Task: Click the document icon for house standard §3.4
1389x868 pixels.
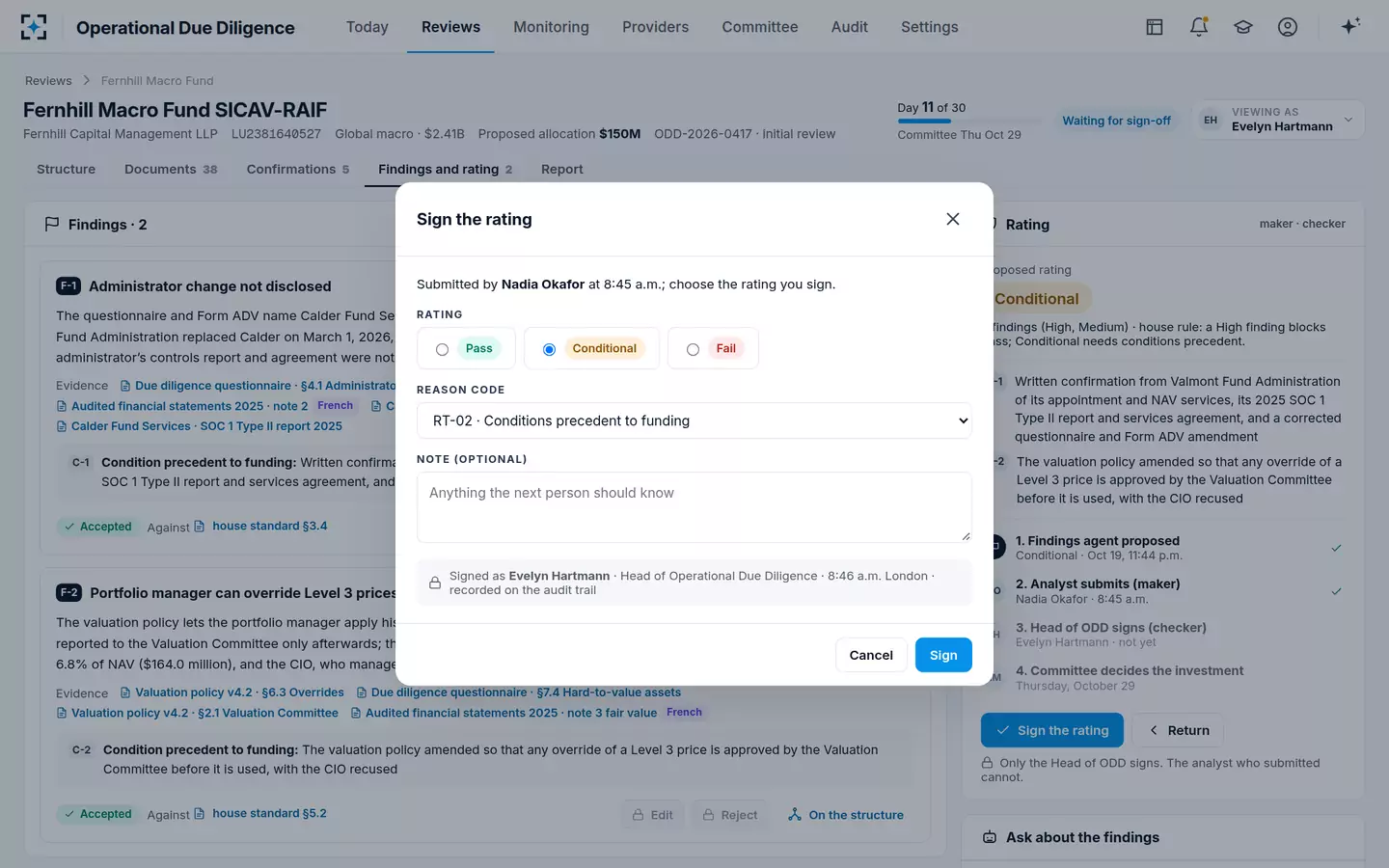Action: (200, 526)
